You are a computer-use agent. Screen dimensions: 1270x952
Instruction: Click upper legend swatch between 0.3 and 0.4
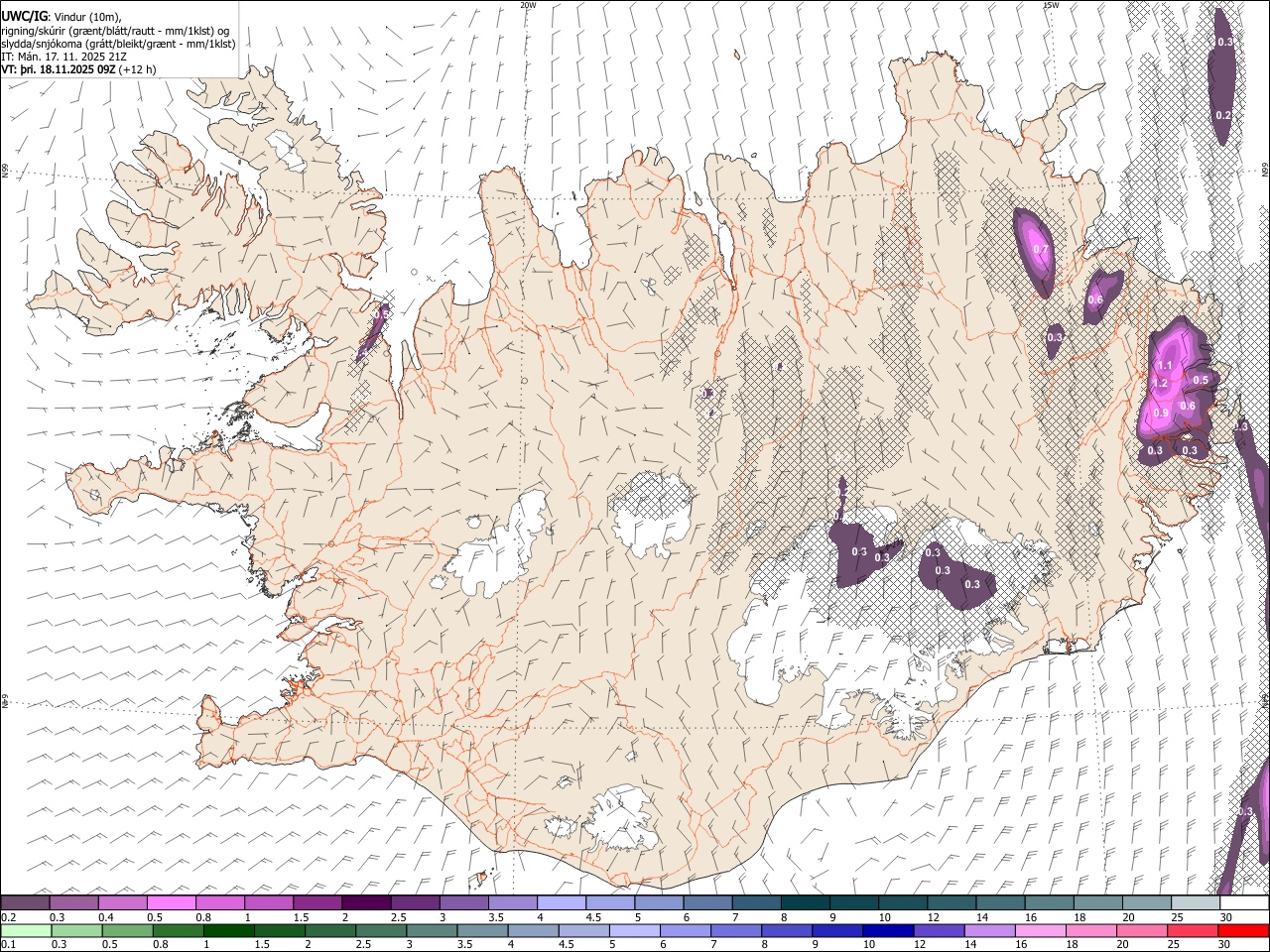[73, 903]
